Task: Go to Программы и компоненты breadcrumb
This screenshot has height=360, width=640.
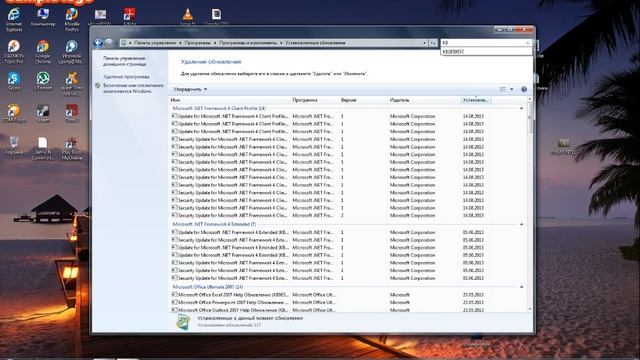Action: tap(248, 43)
